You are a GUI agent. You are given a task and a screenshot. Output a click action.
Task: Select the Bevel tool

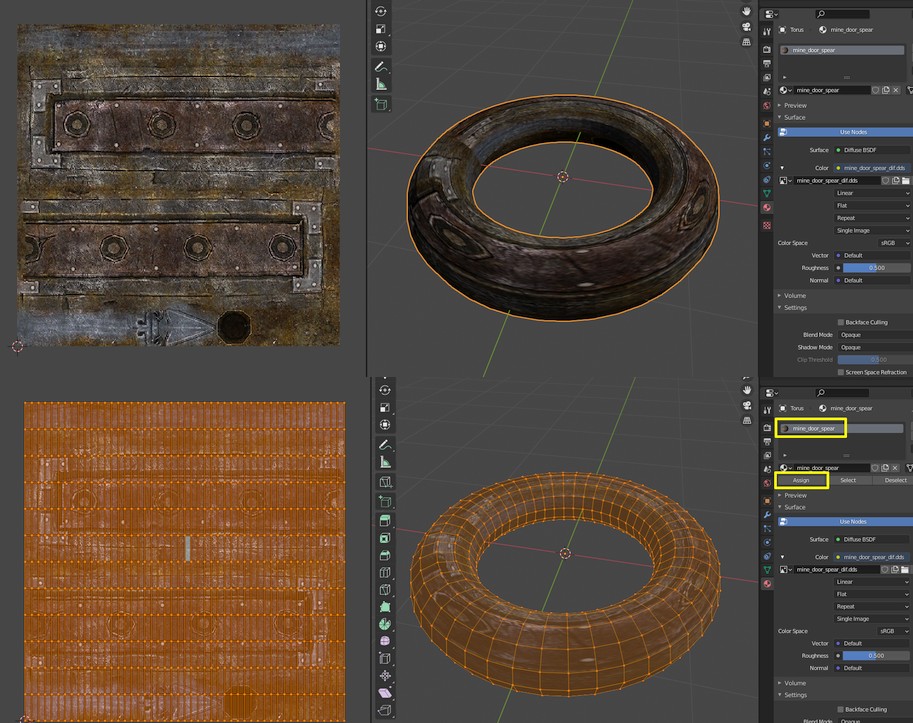click(x=385, y=555)
